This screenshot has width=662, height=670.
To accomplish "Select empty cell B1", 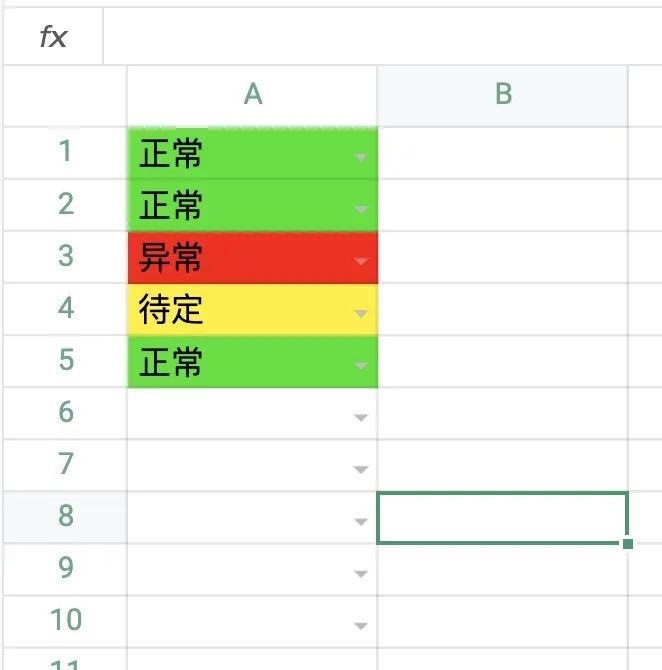I will point(503,153).
